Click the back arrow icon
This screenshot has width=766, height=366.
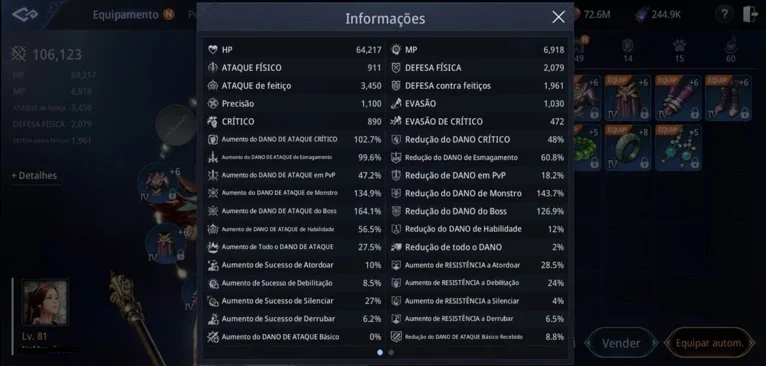pos(25,15)
